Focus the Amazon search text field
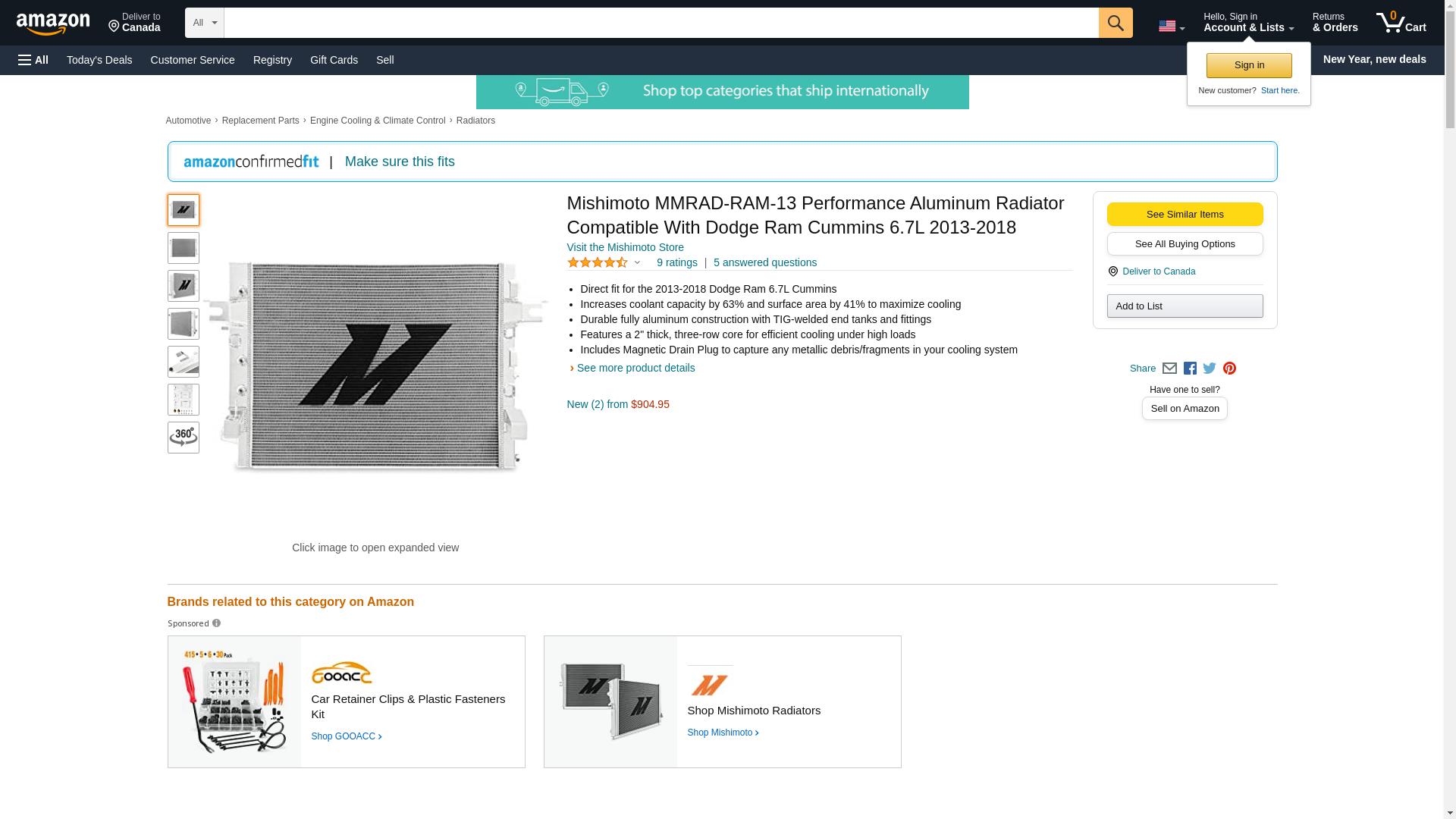The width and height of the screenshot is (1456, 819). (660, 23)
